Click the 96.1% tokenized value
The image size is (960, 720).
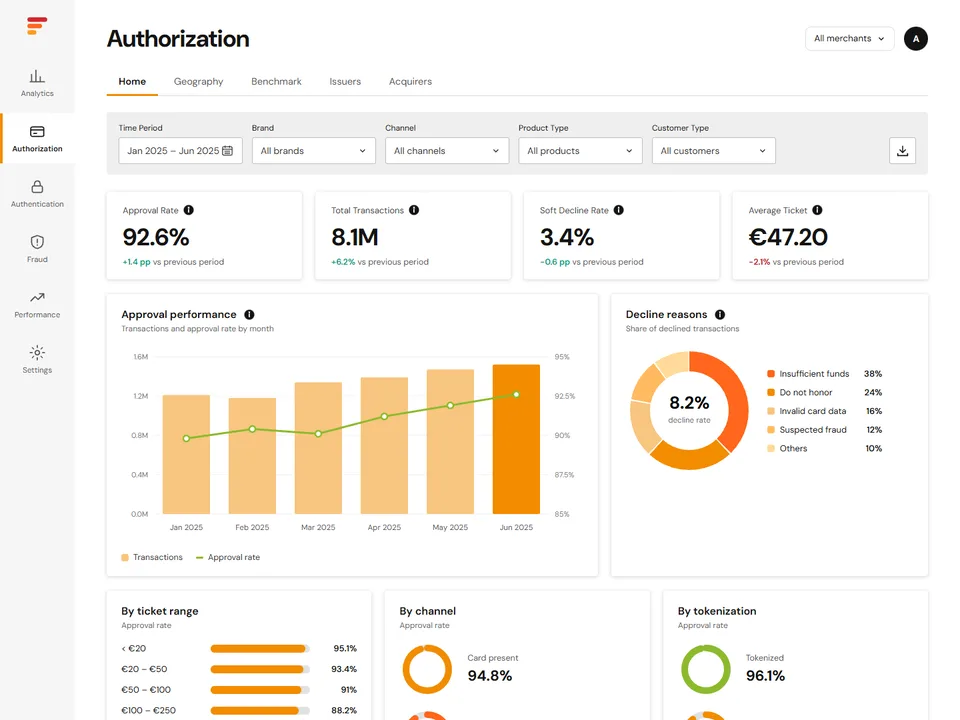765,676
